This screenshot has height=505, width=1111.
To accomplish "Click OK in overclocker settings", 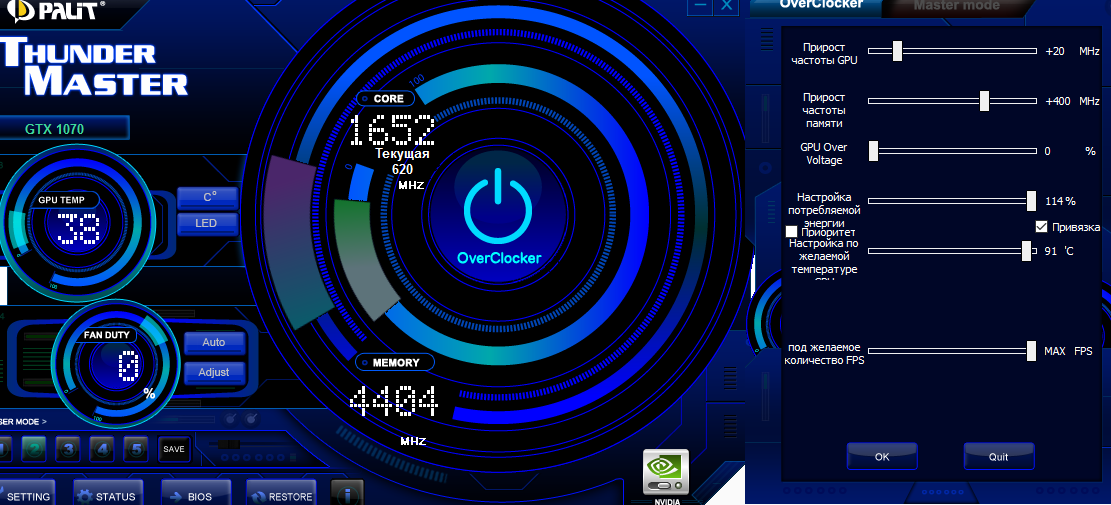I will (x=882, y=457).
